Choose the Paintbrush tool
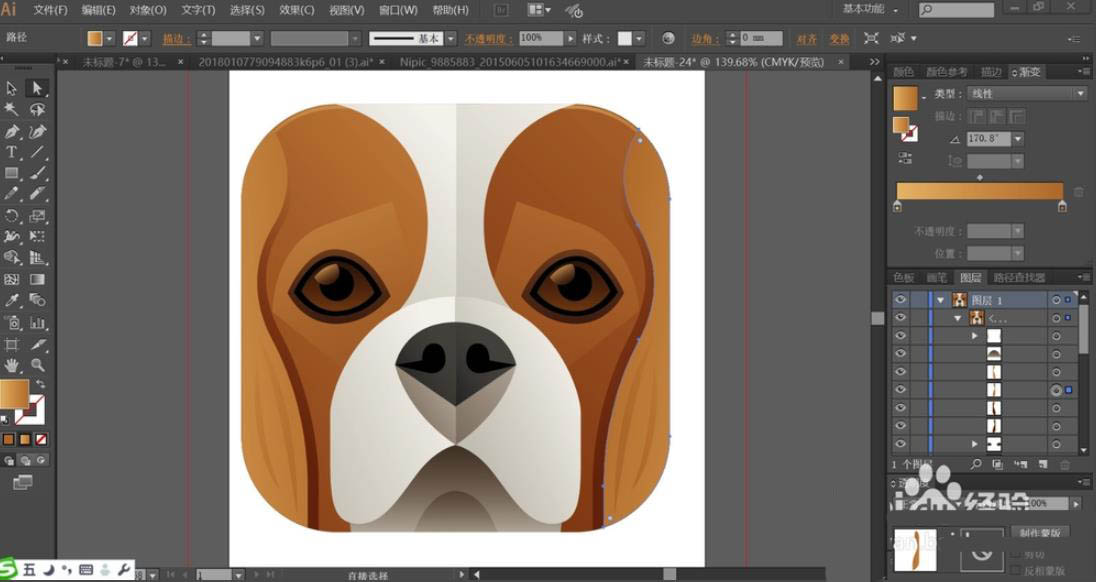The width and height of the screenshot is (1096, 582). [x=37, y=173]
